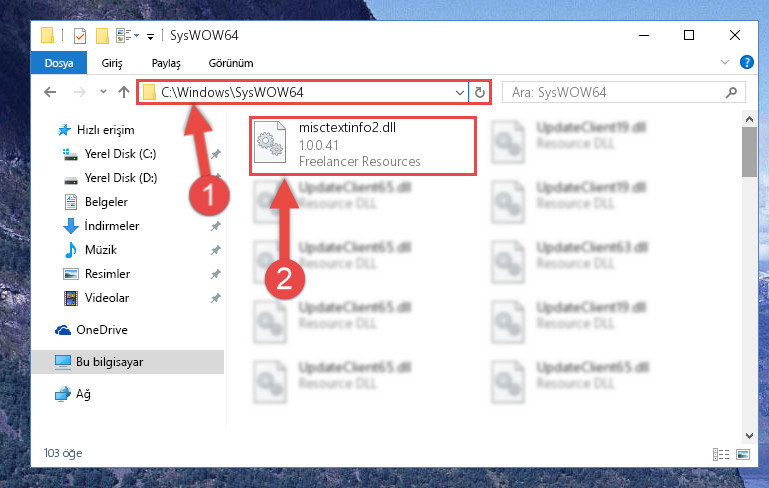The image size is (769, 488).
Task: Open the Dosya tab
Action: click(59, 63)
